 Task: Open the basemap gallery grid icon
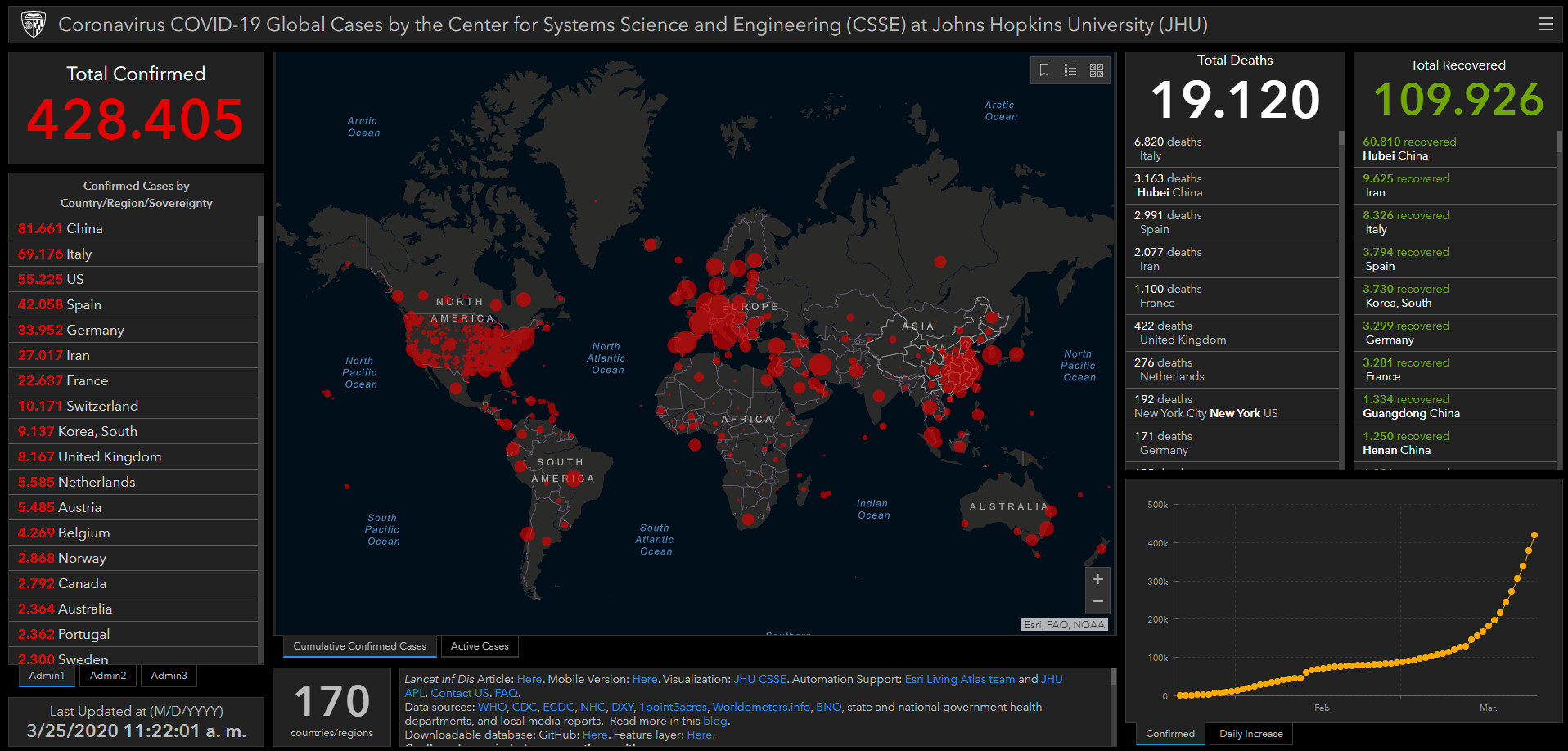click(1097, 70)
